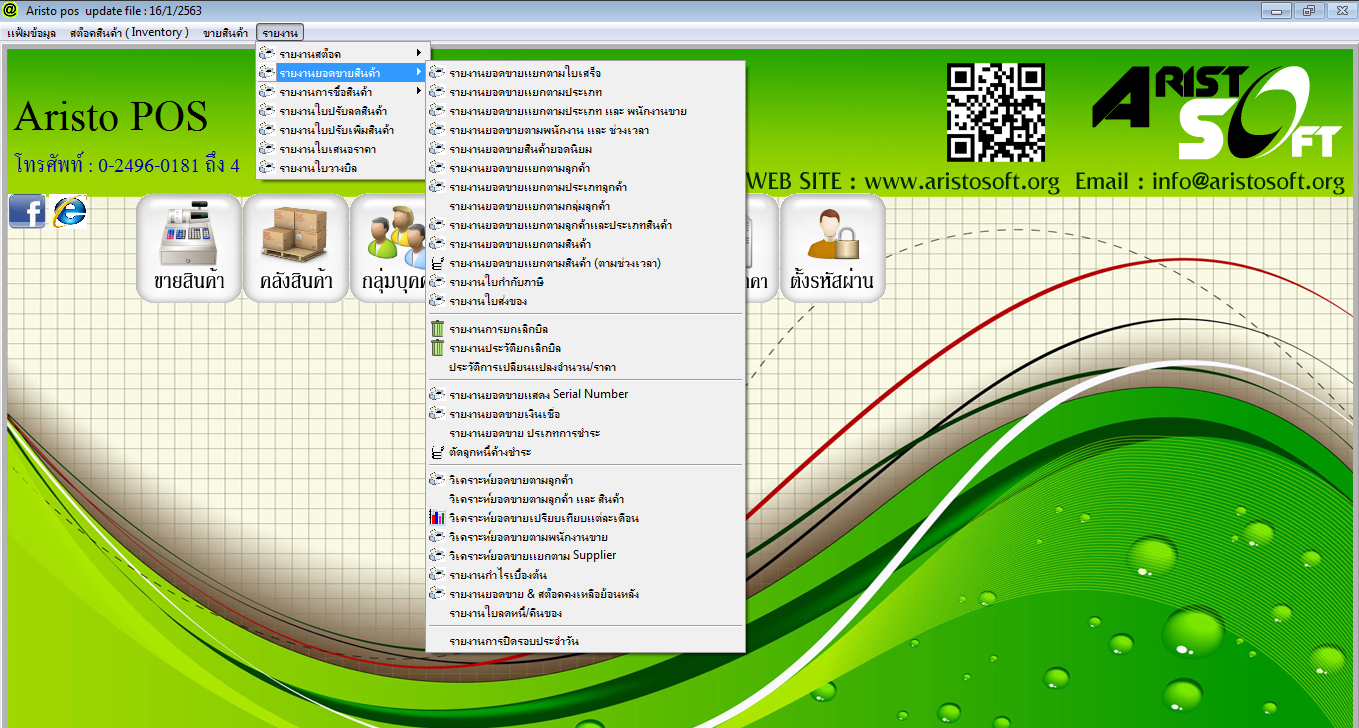Click report icon beside รายงานกำไรเบื้องต้น
The height and width of the screenshot is (728, 1359).
(x=437, y=575)
